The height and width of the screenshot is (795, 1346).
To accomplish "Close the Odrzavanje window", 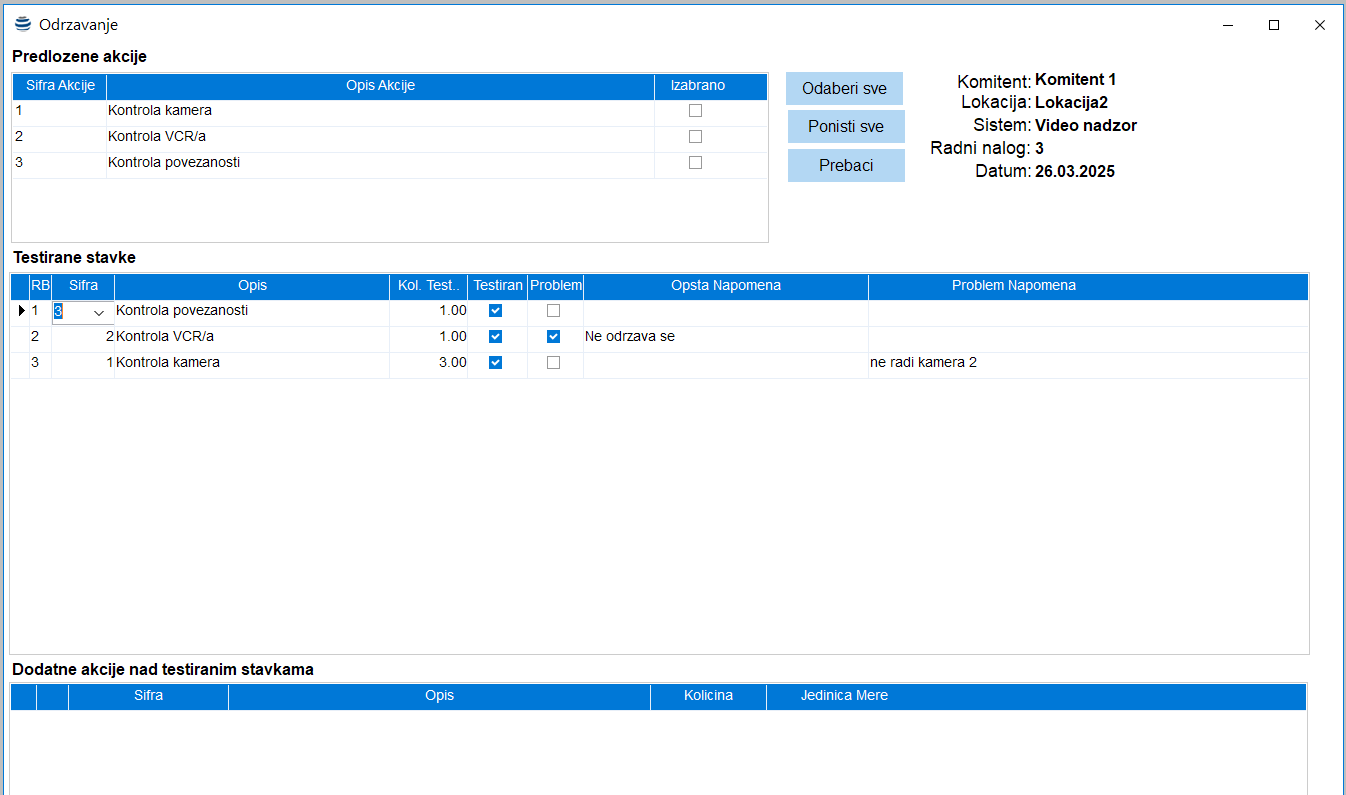I will (1319, 25).
